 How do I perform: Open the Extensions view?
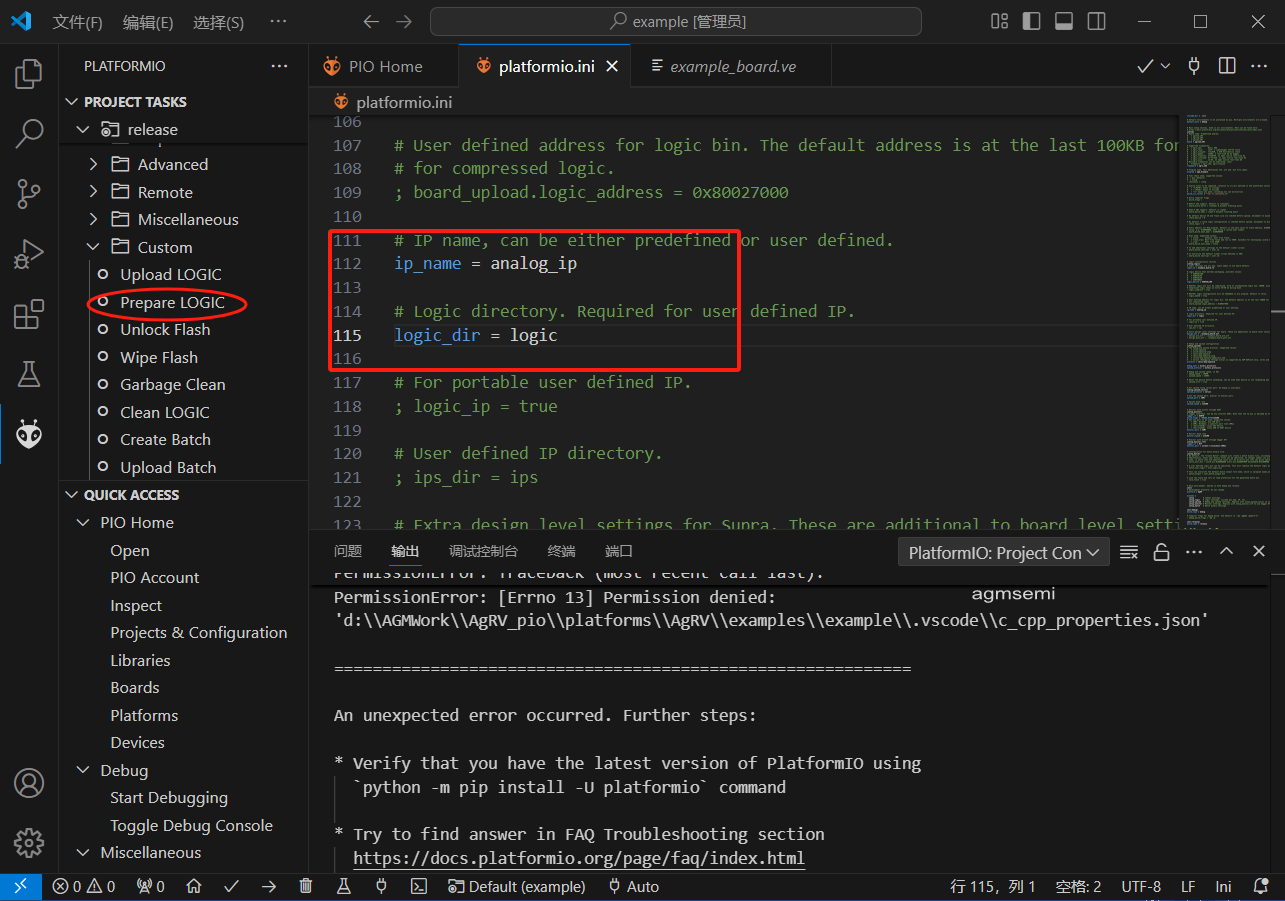click(x=29, y=314)
